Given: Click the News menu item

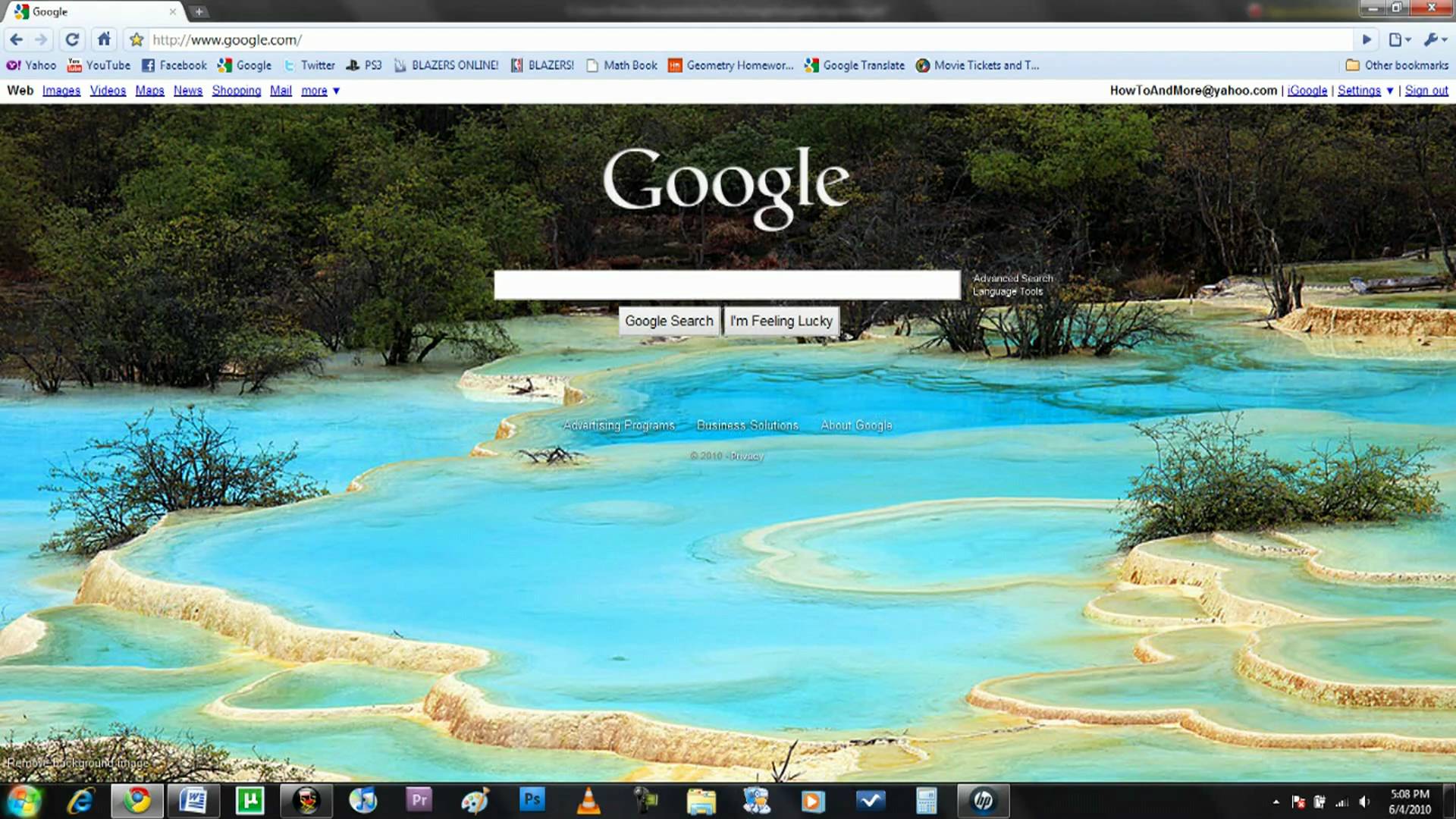Looking at the screenshot, I should click(x=188, y=90).
